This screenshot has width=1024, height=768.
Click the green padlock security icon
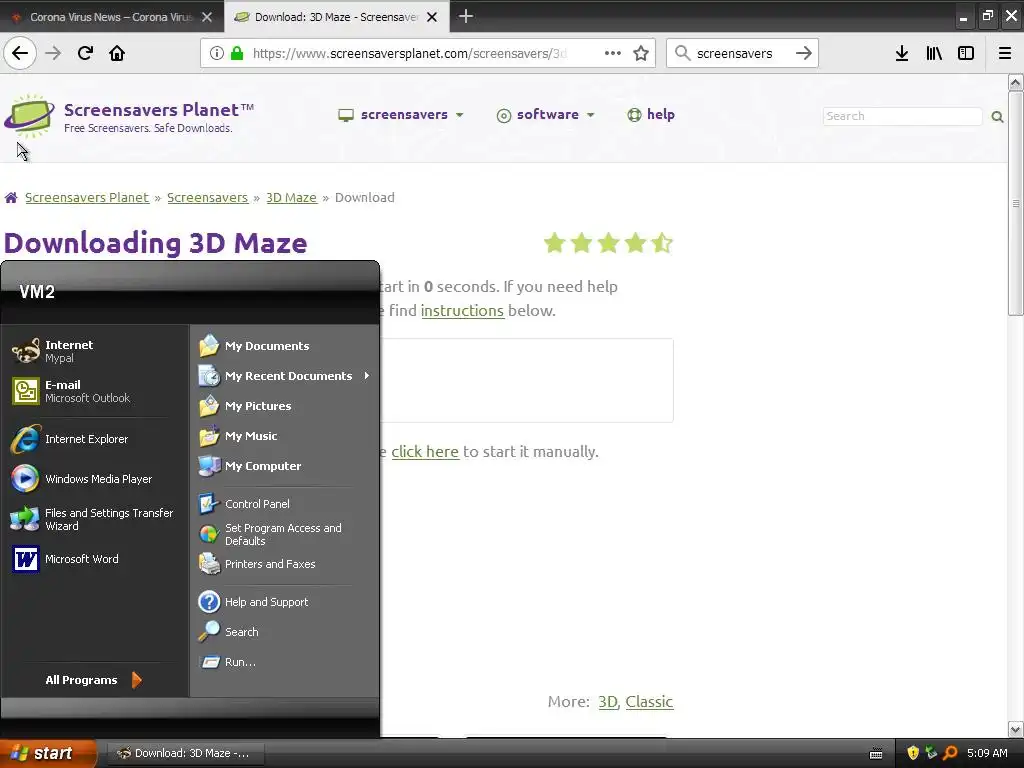pyautogui.click(x=237, y=53)
